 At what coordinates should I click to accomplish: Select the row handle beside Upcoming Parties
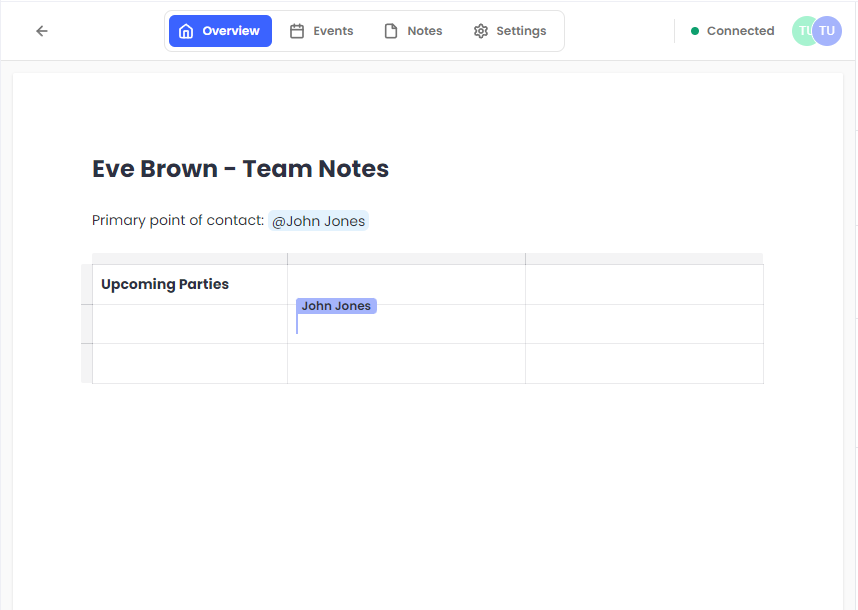tap(86, 284)
